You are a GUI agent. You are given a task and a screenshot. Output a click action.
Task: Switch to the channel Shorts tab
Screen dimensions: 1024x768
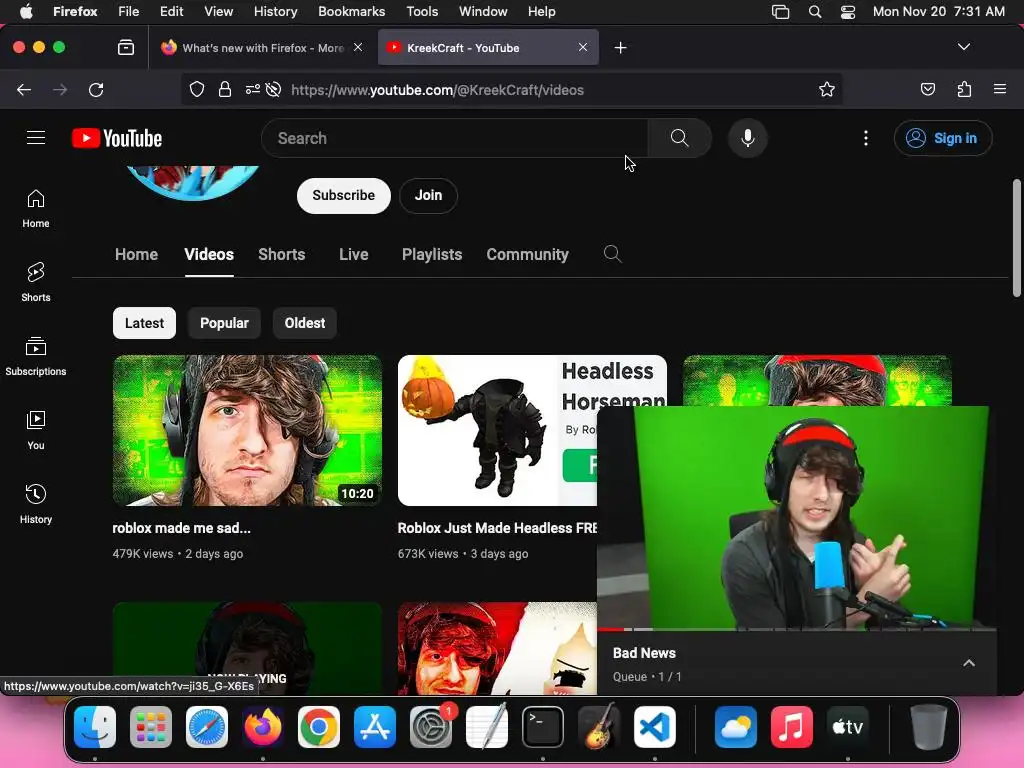(281, 255)
